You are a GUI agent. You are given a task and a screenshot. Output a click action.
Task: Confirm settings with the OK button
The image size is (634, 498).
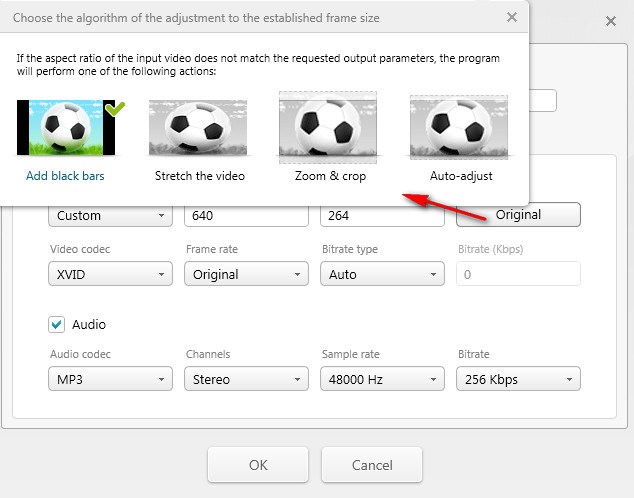pos(258,465)
